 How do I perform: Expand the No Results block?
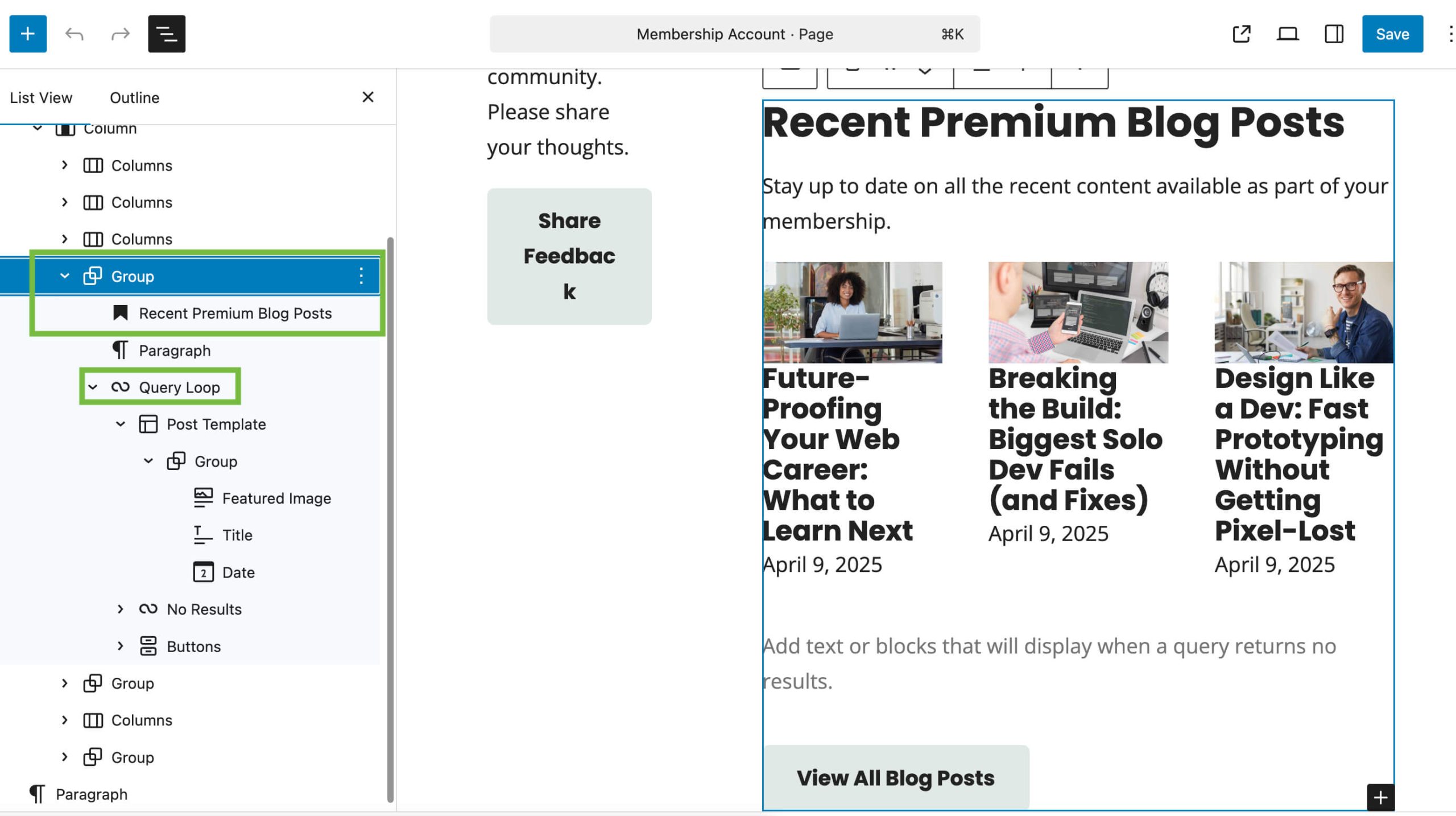tap(121, 609)
